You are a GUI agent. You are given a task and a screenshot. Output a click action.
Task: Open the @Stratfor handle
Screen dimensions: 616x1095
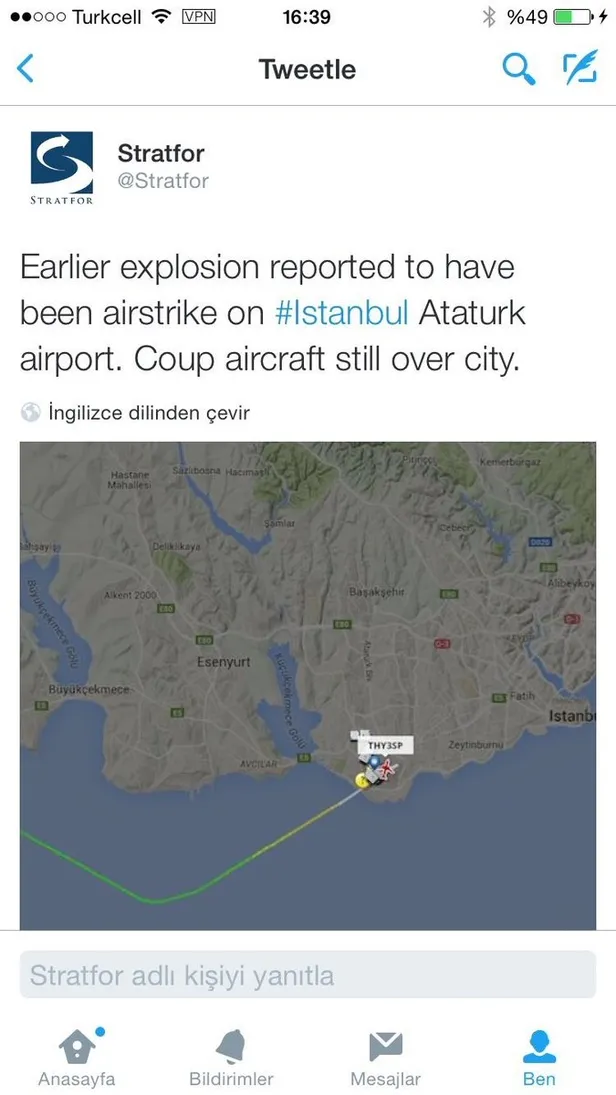[x=163, y=181]
